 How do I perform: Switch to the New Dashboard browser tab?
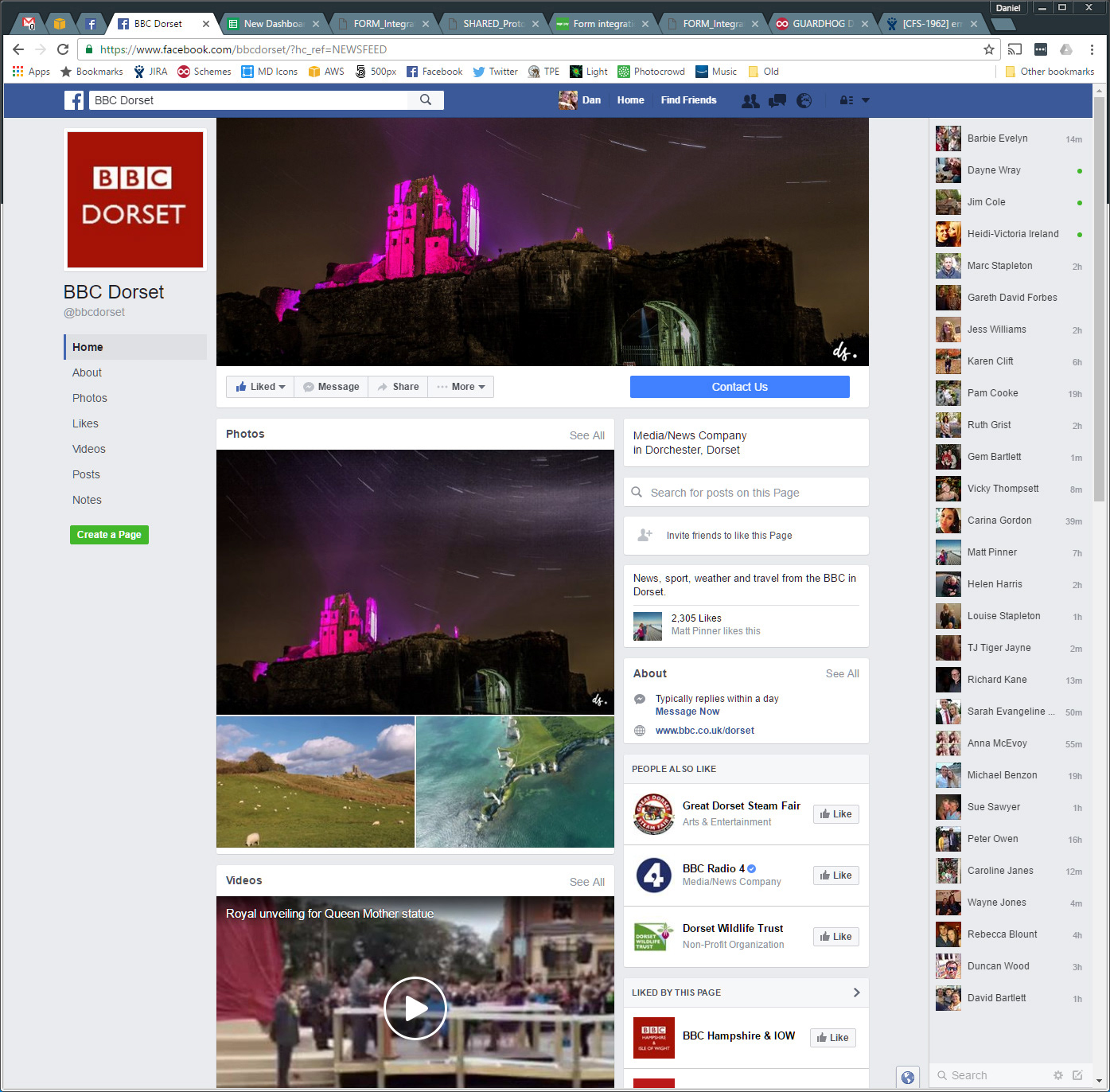[x=272, y=24]
